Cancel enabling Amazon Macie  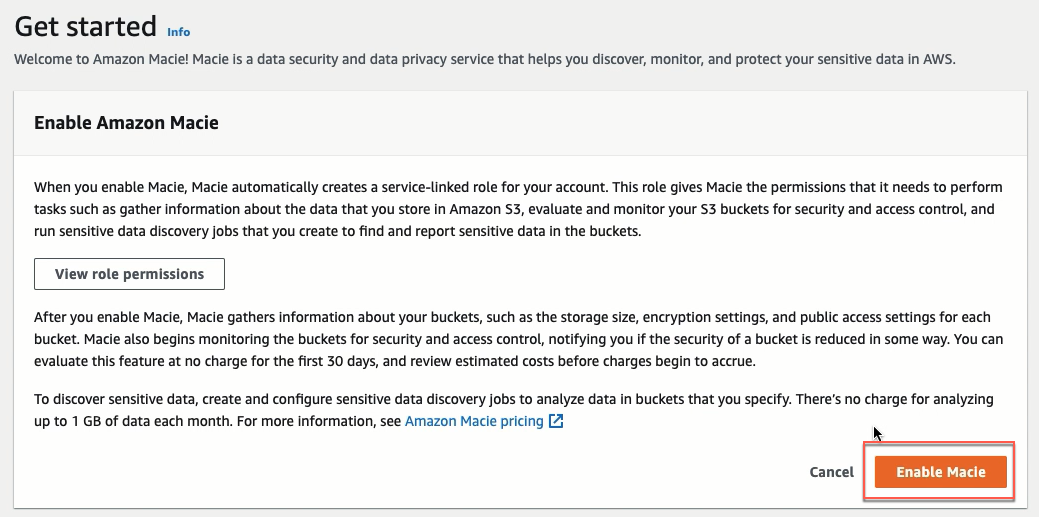[x=832, y=472]
